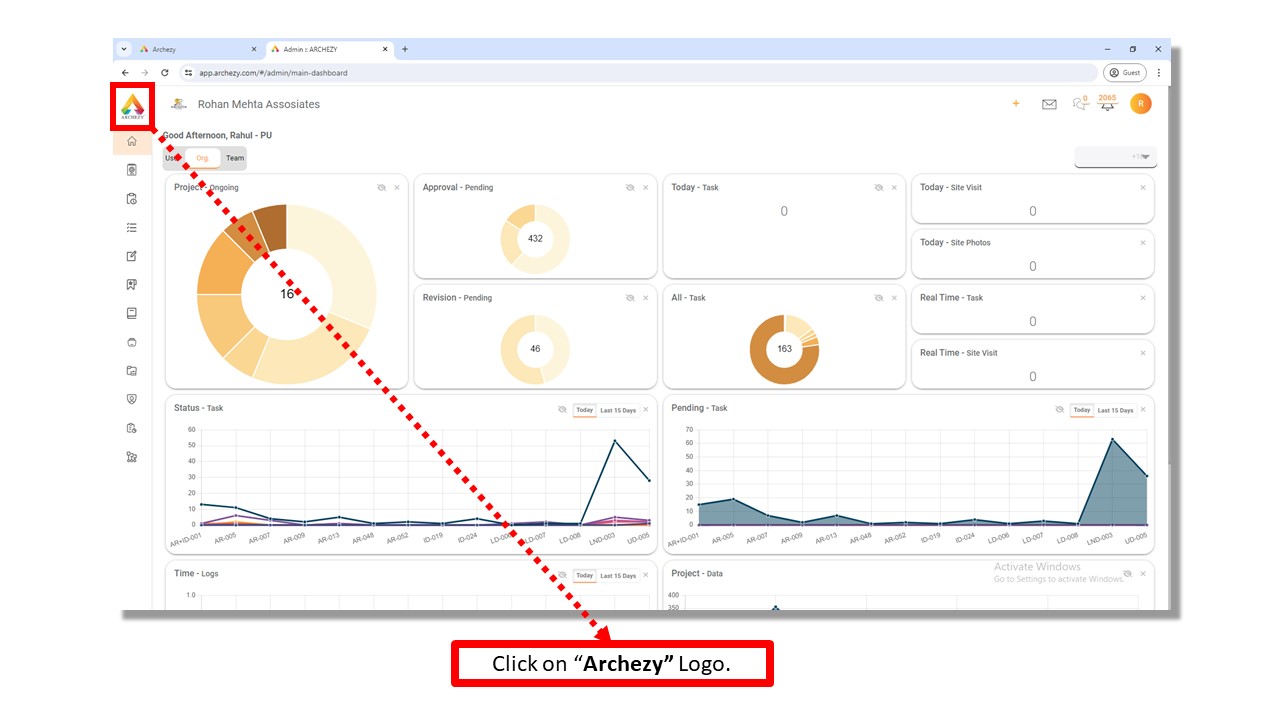Click the LND-003 peak point in Status chart
Screen dimensions: 1280x720
615,441
